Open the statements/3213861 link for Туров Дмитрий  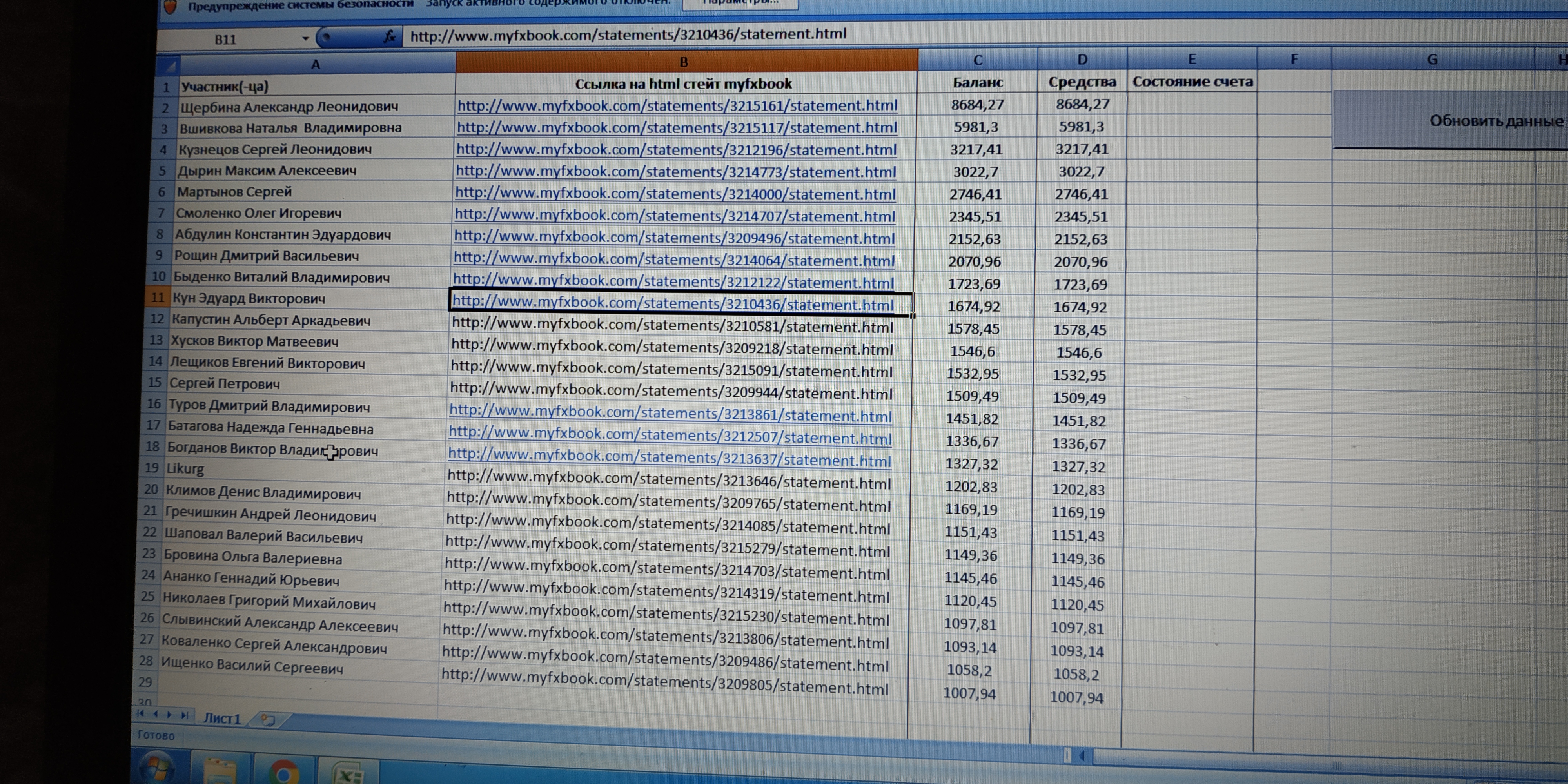point(670,414)
